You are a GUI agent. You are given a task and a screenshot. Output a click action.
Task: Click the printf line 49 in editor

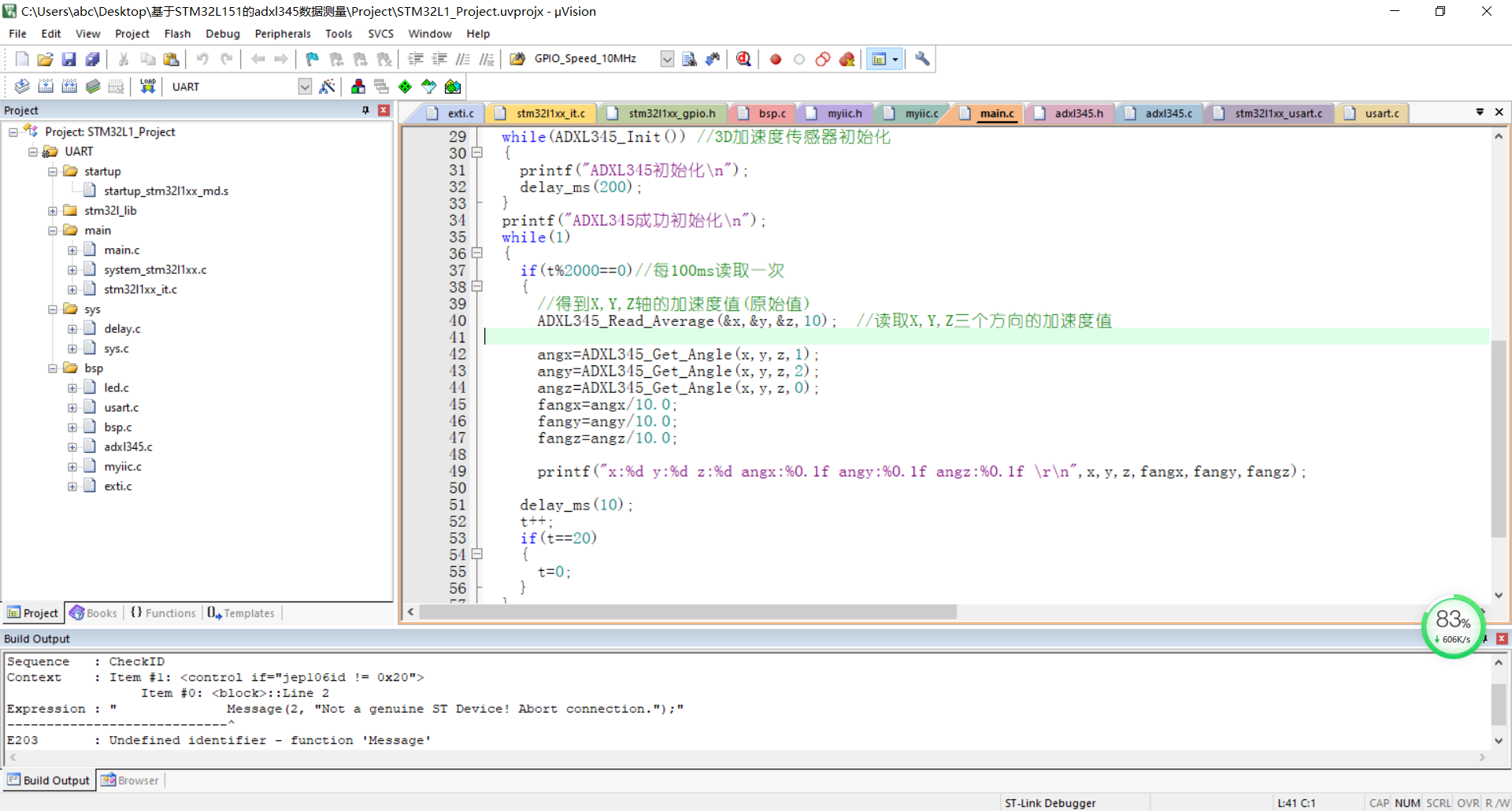[921, 472]
